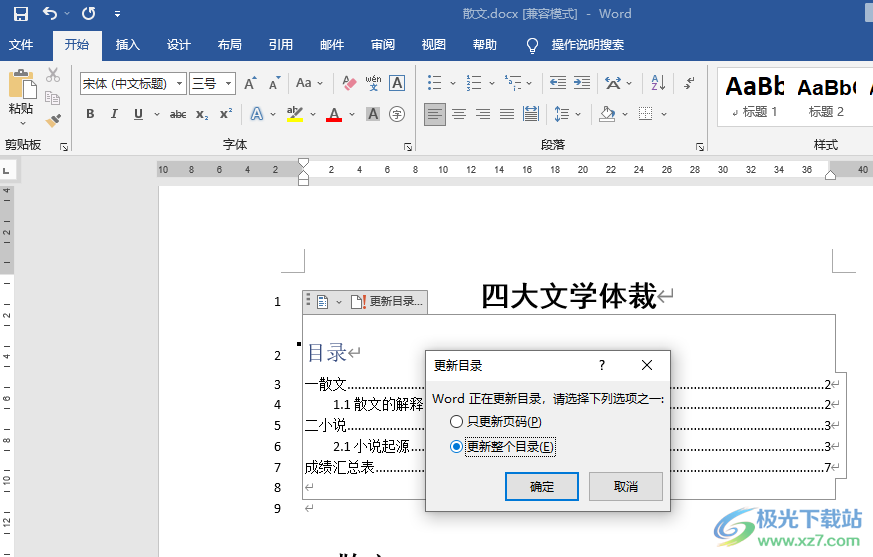Increase paragraph indent
Screen dimensions: 873x557
pos(582,84)
